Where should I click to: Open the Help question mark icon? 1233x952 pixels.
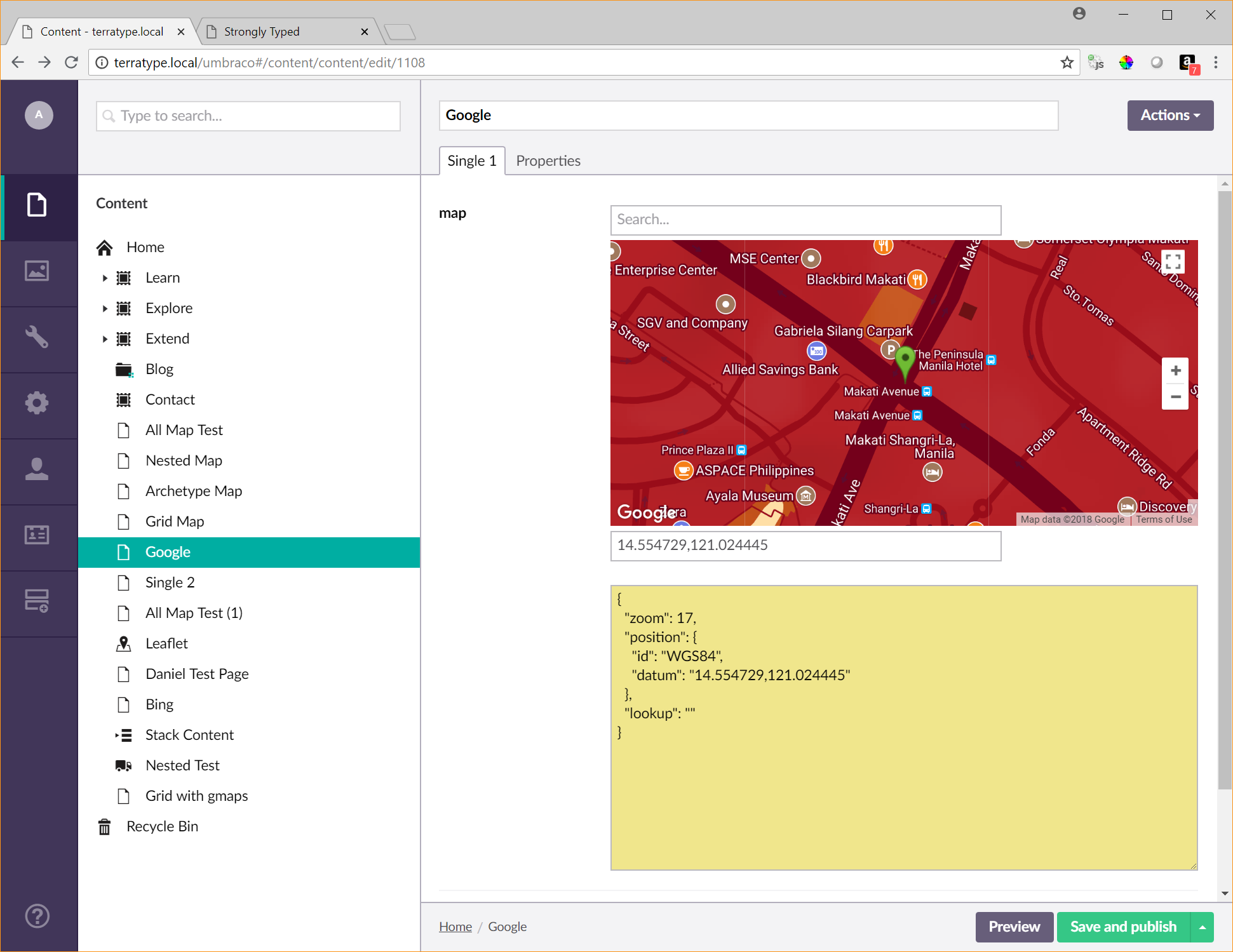pyautogui.click(x=37, y=916)
